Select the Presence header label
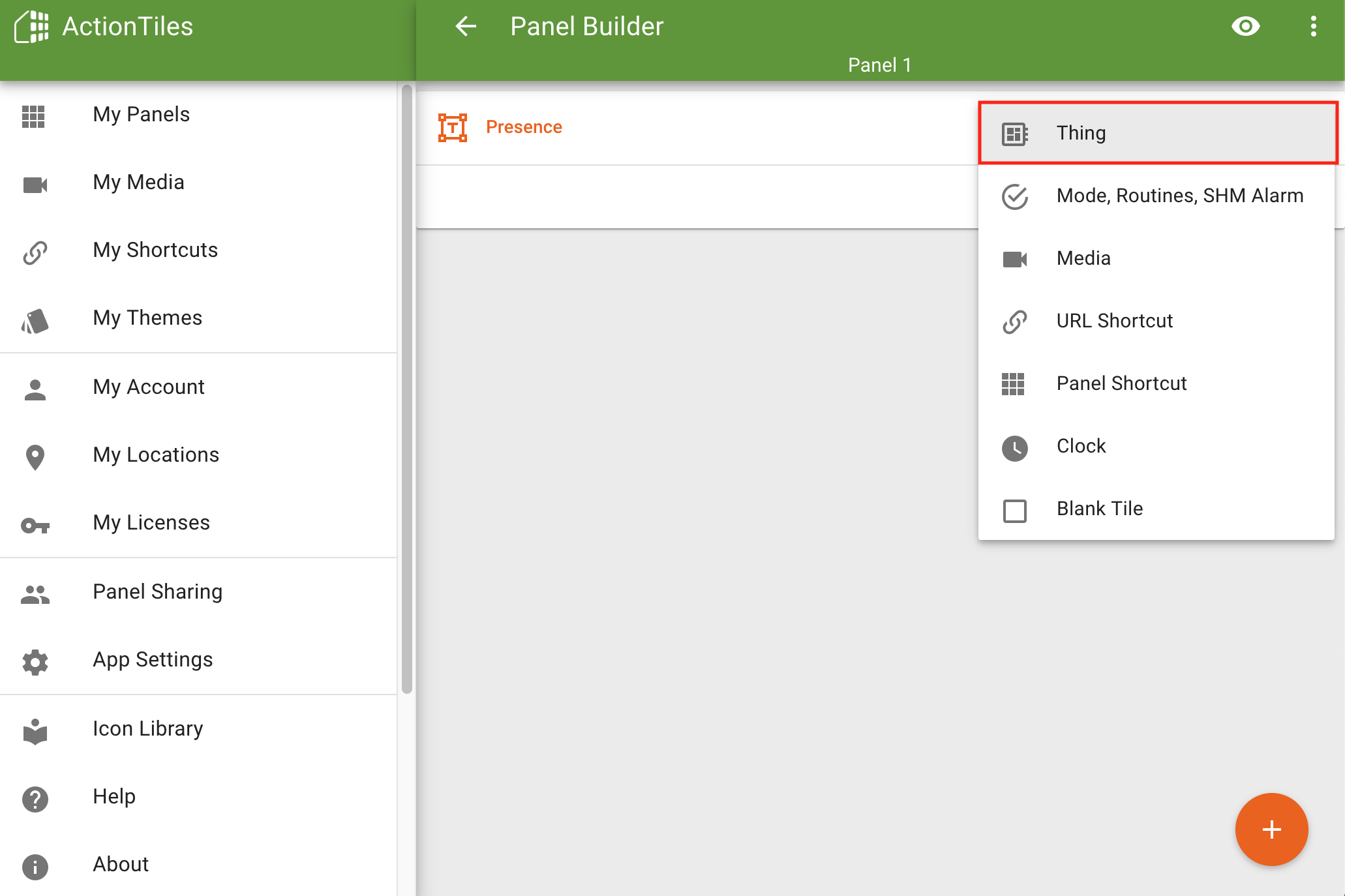Image resolution: width=1345 pixels, height=896 pixels. pyautogui.click(x=524, y=127)
